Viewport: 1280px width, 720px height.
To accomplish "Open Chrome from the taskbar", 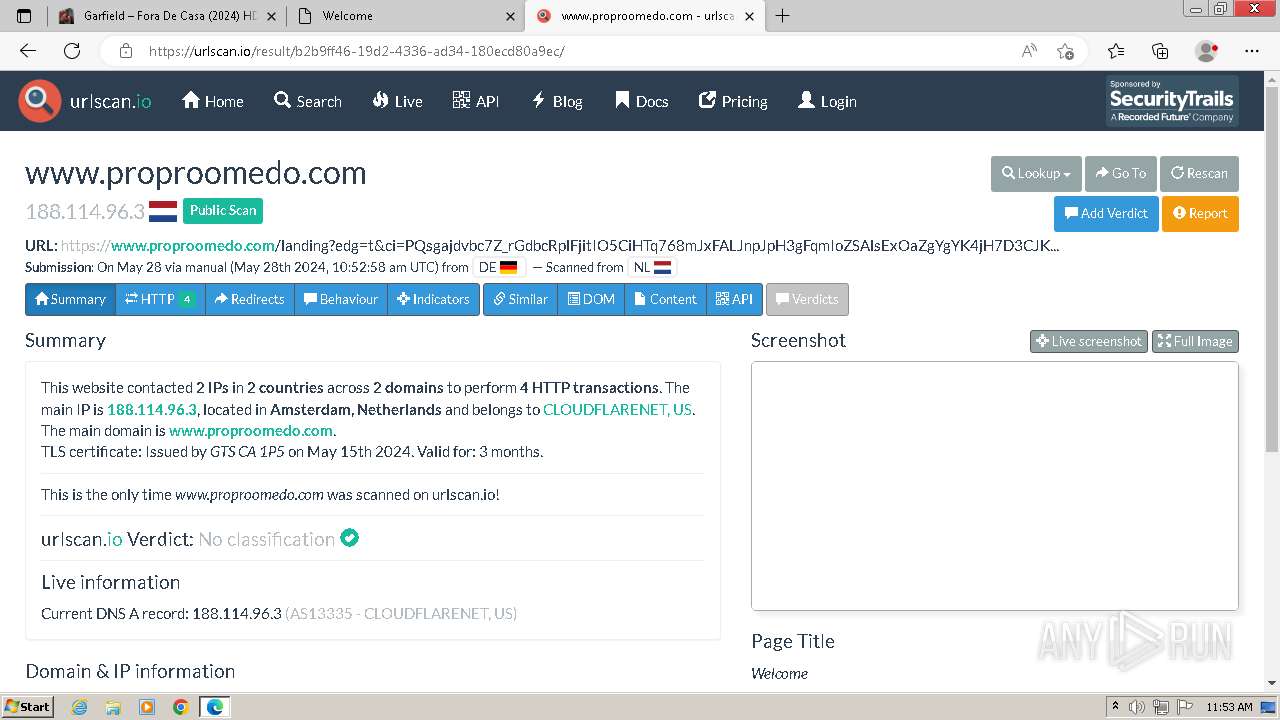I will (x=180, y=707).
